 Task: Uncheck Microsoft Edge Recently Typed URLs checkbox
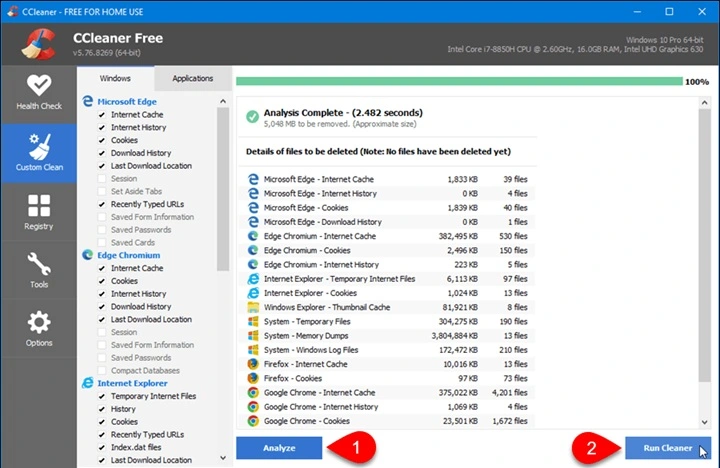click(102, 204)
